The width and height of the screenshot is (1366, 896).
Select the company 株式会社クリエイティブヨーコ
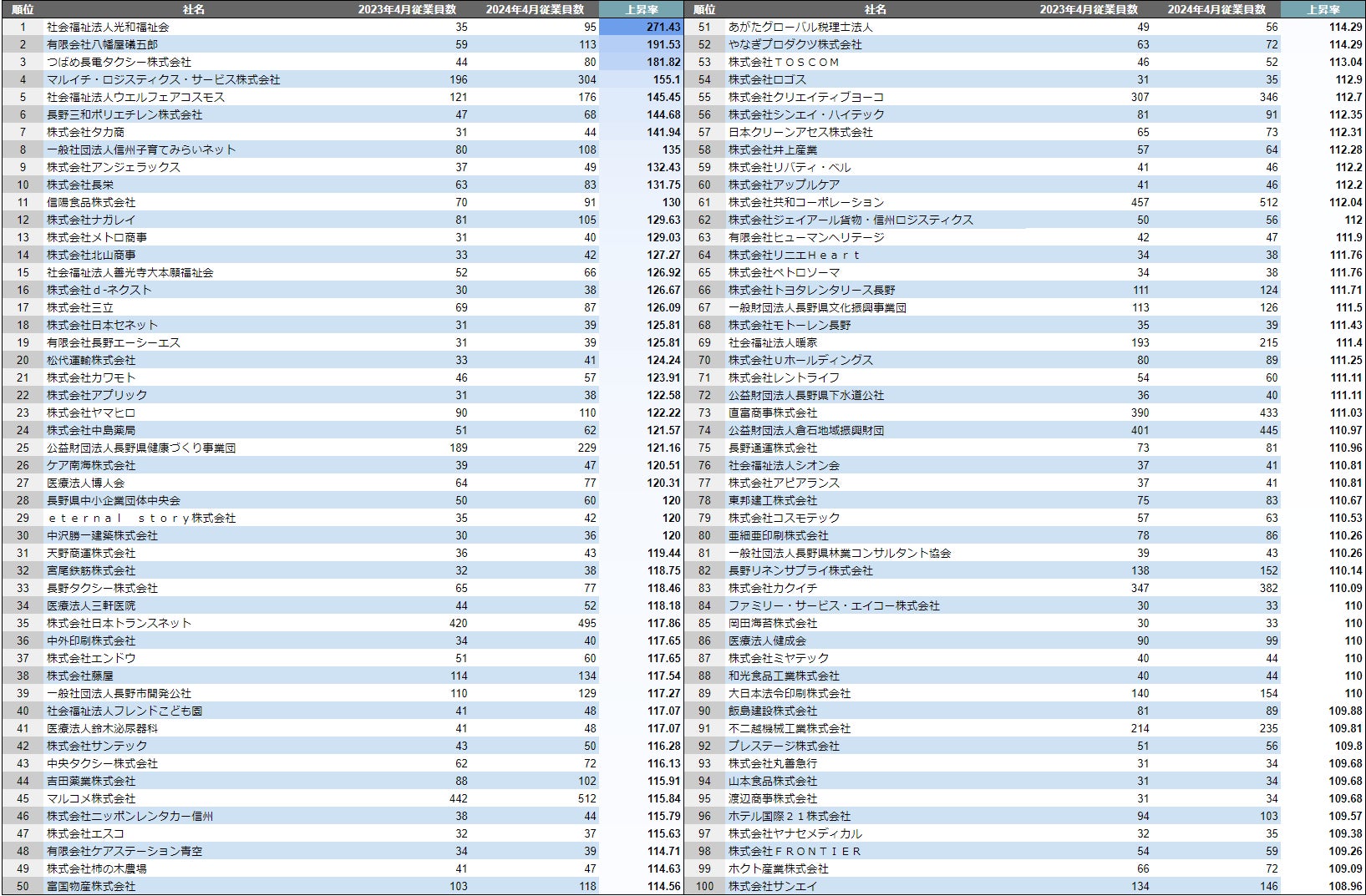click(806, 97)
